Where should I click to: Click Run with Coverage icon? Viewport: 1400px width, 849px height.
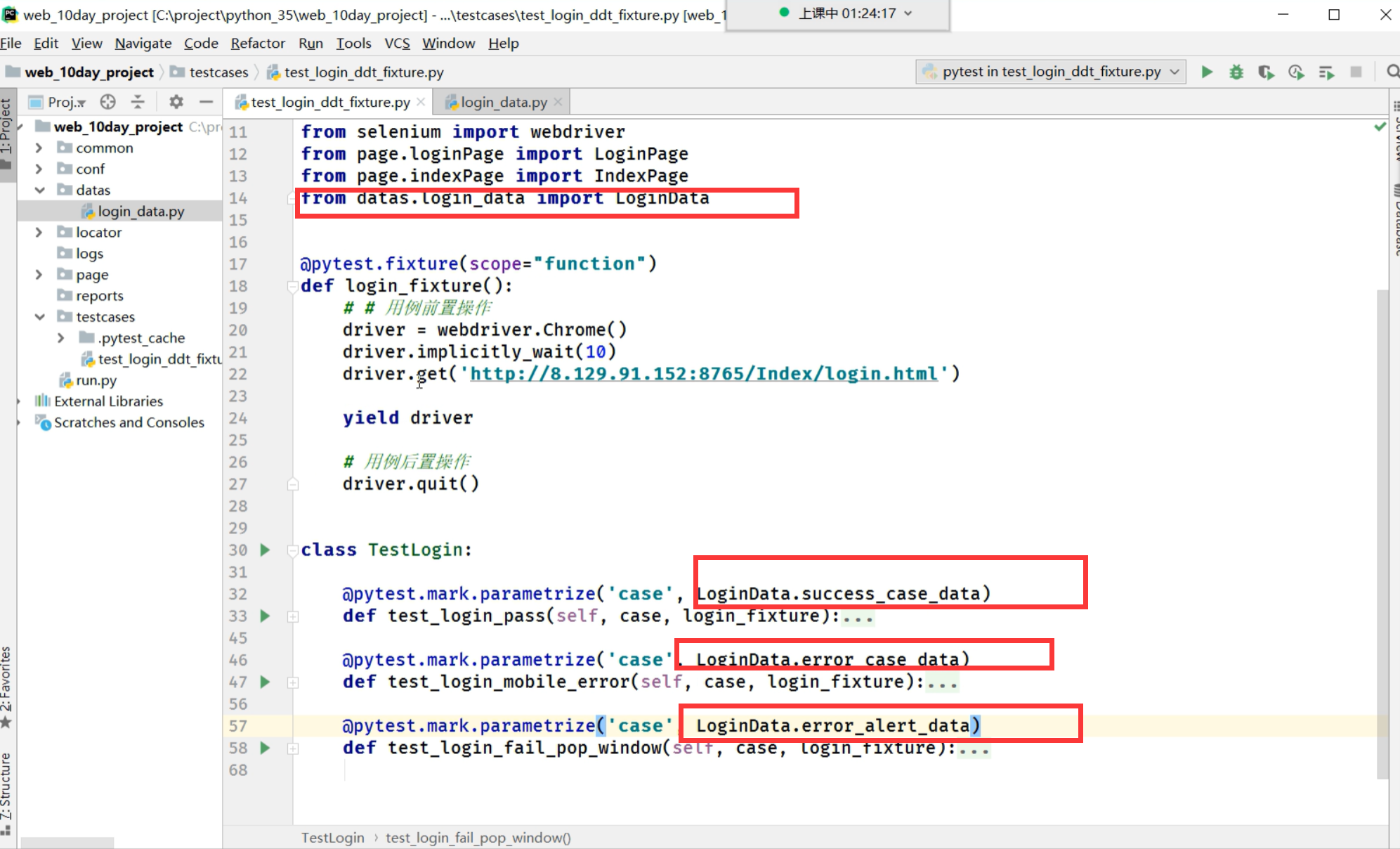(1266, 72)
